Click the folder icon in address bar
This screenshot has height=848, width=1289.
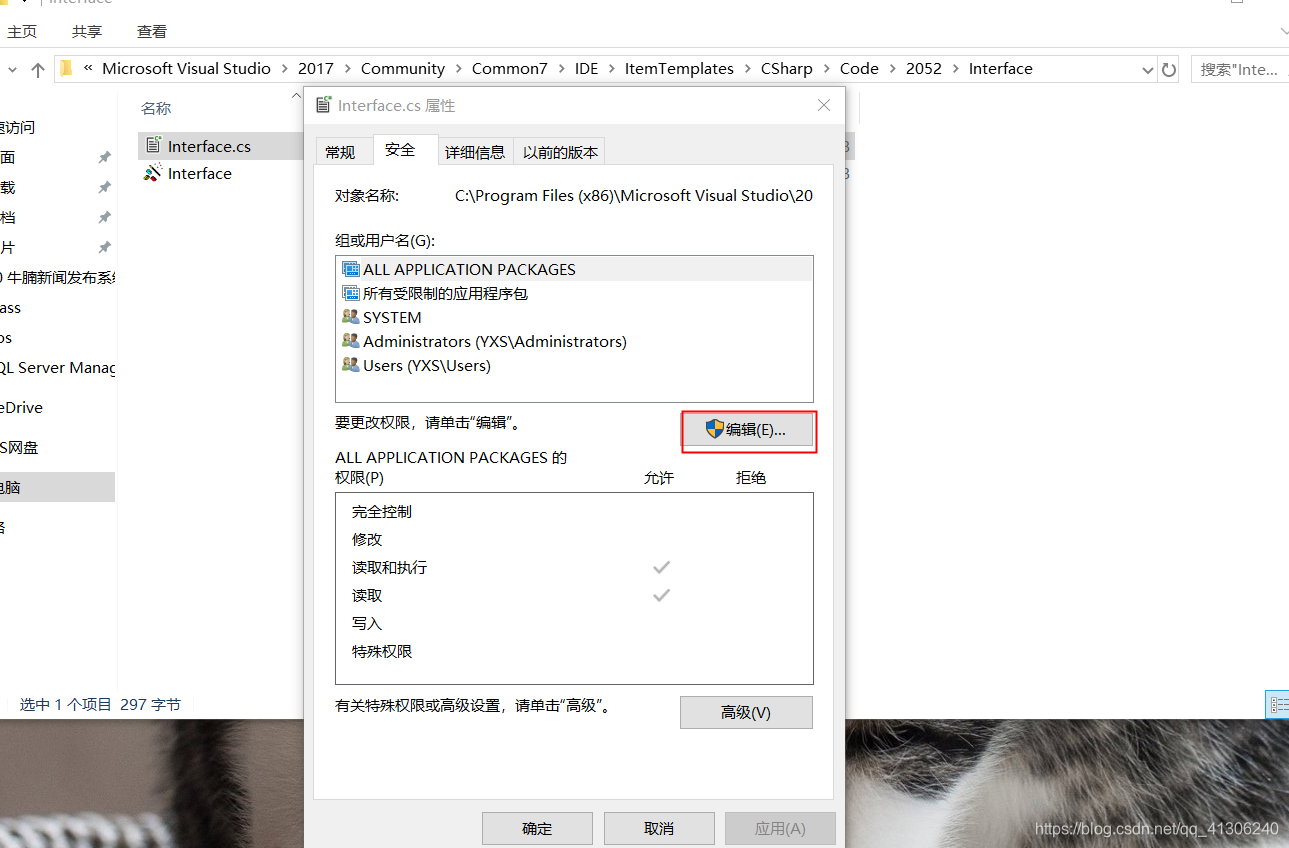[x=66, y=69]
